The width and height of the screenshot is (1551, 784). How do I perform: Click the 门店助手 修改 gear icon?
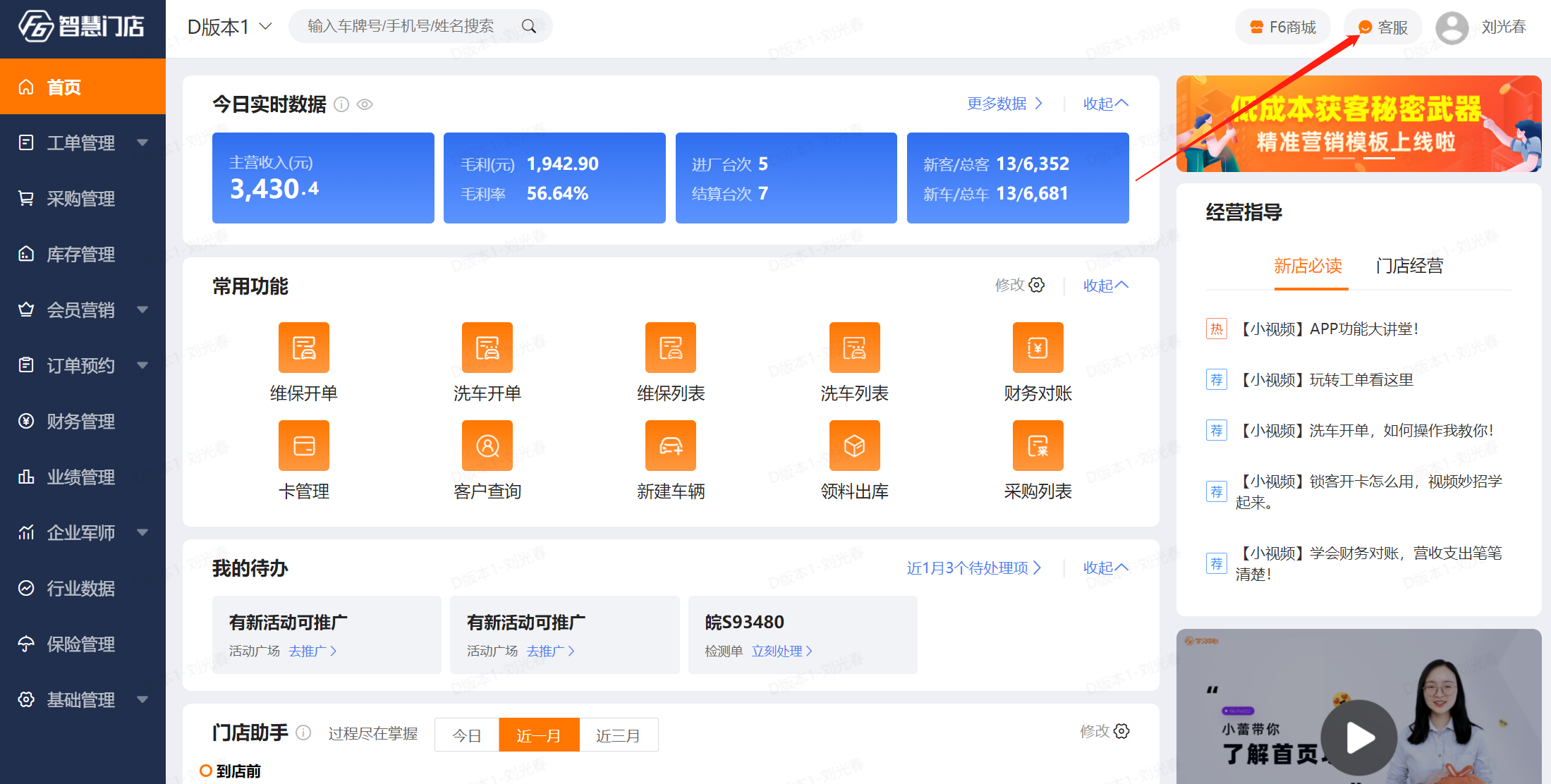(x=1121, y=731)
